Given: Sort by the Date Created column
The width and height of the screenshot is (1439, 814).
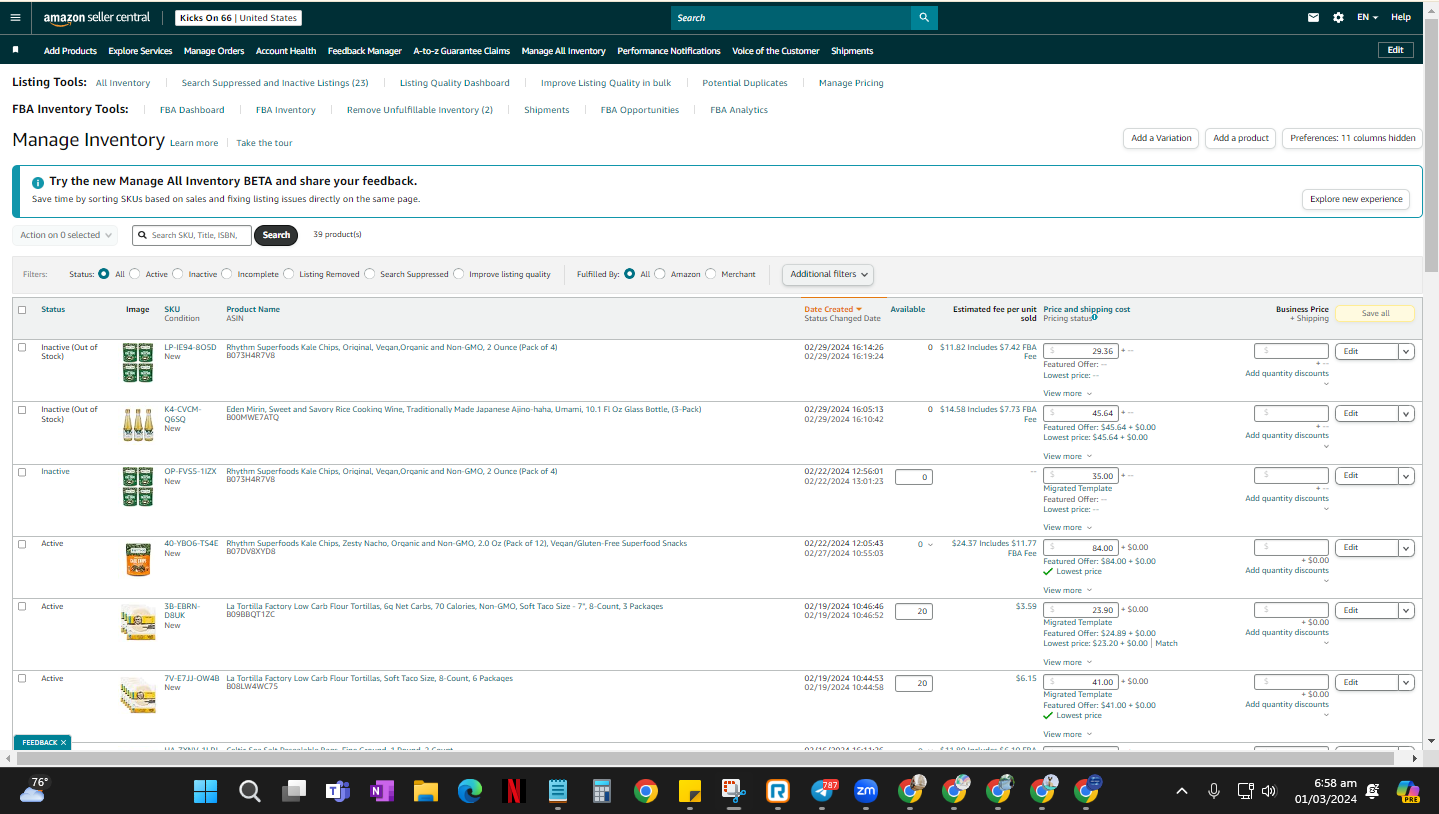Looking at the screenshot, I should click(x=832, y=310).
